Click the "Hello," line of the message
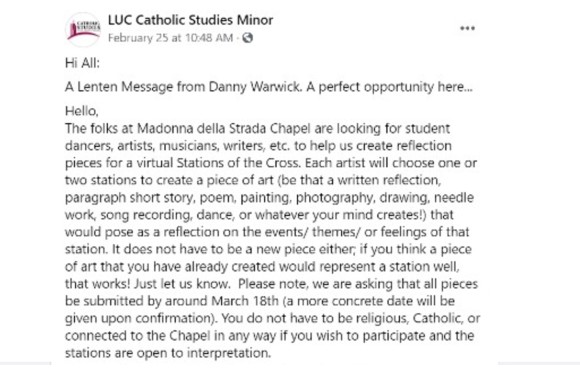580x380 pixels. [82, 111]
